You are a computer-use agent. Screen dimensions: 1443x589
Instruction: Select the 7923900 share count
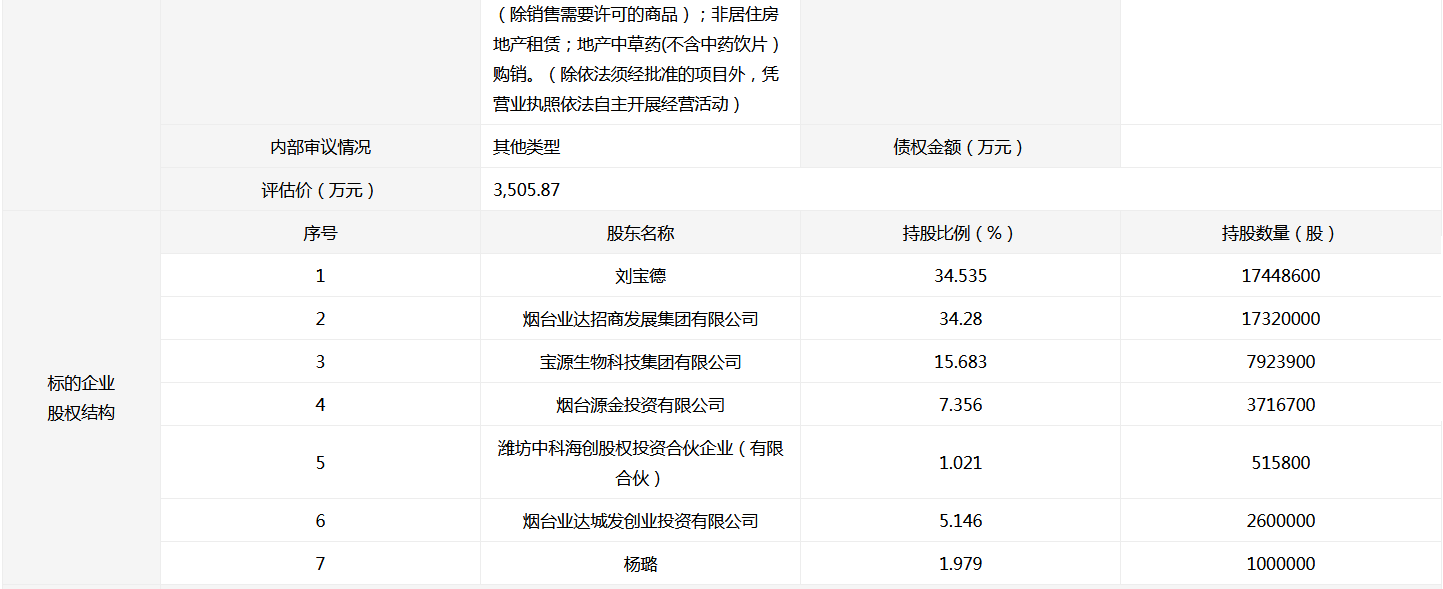1281,362
